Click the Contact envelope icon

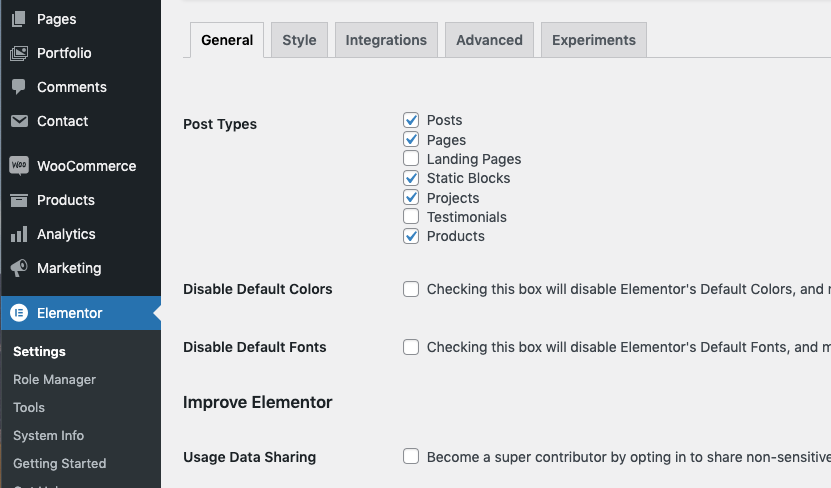(19, 121)
